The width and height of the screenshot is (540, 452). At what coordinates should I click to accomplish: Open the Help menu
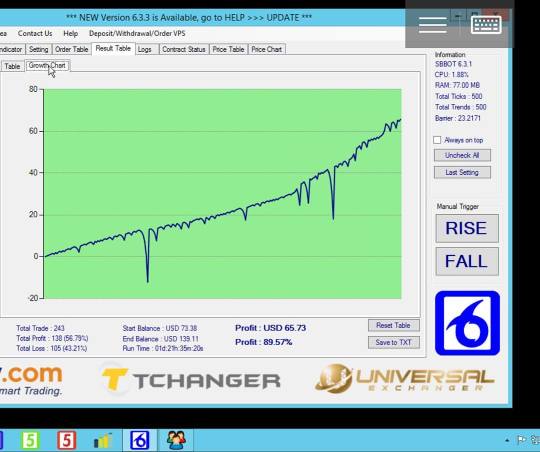click(x=71, y=33)
